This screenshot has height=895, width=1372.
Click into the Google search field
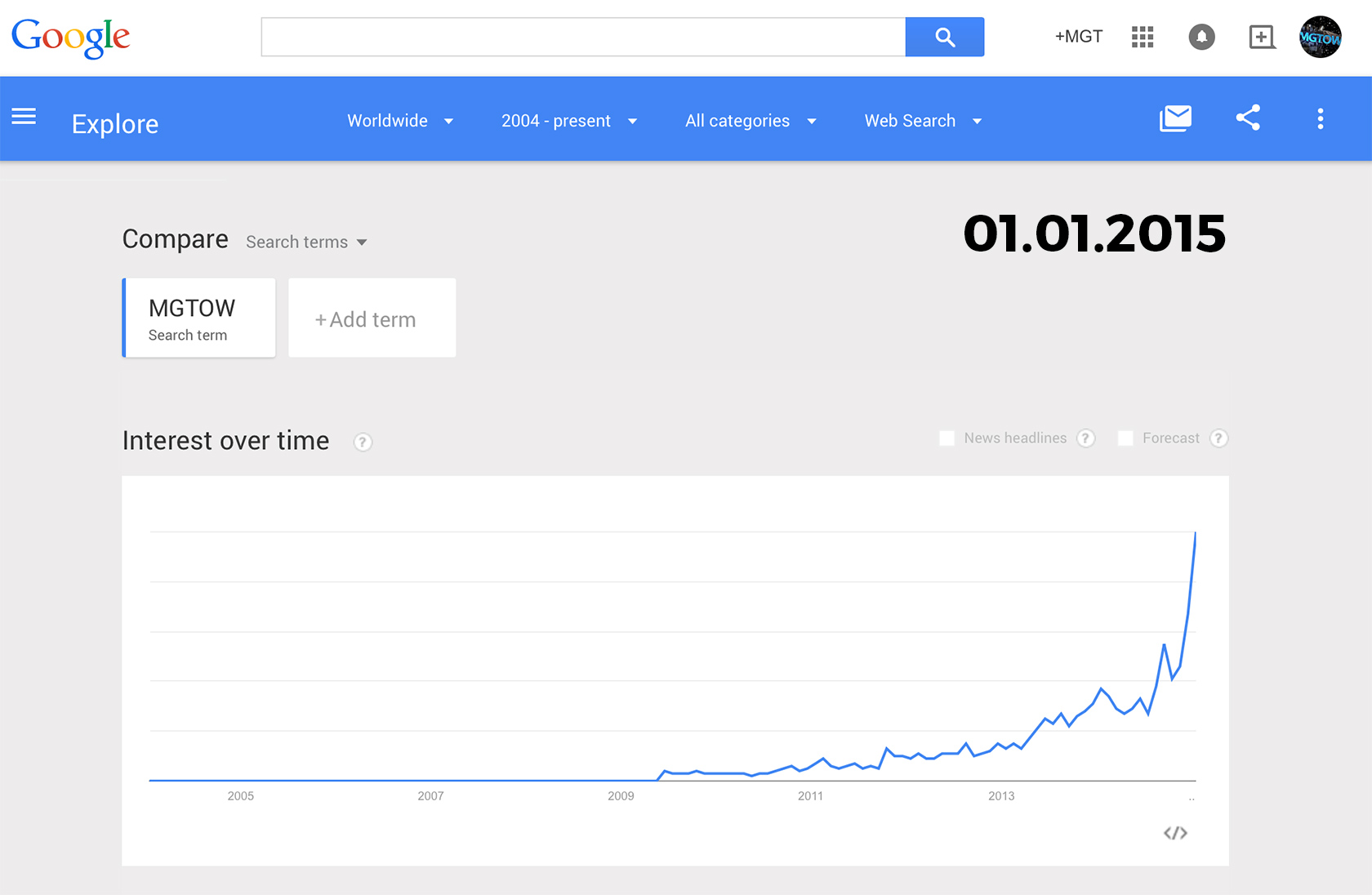point(583,37)
